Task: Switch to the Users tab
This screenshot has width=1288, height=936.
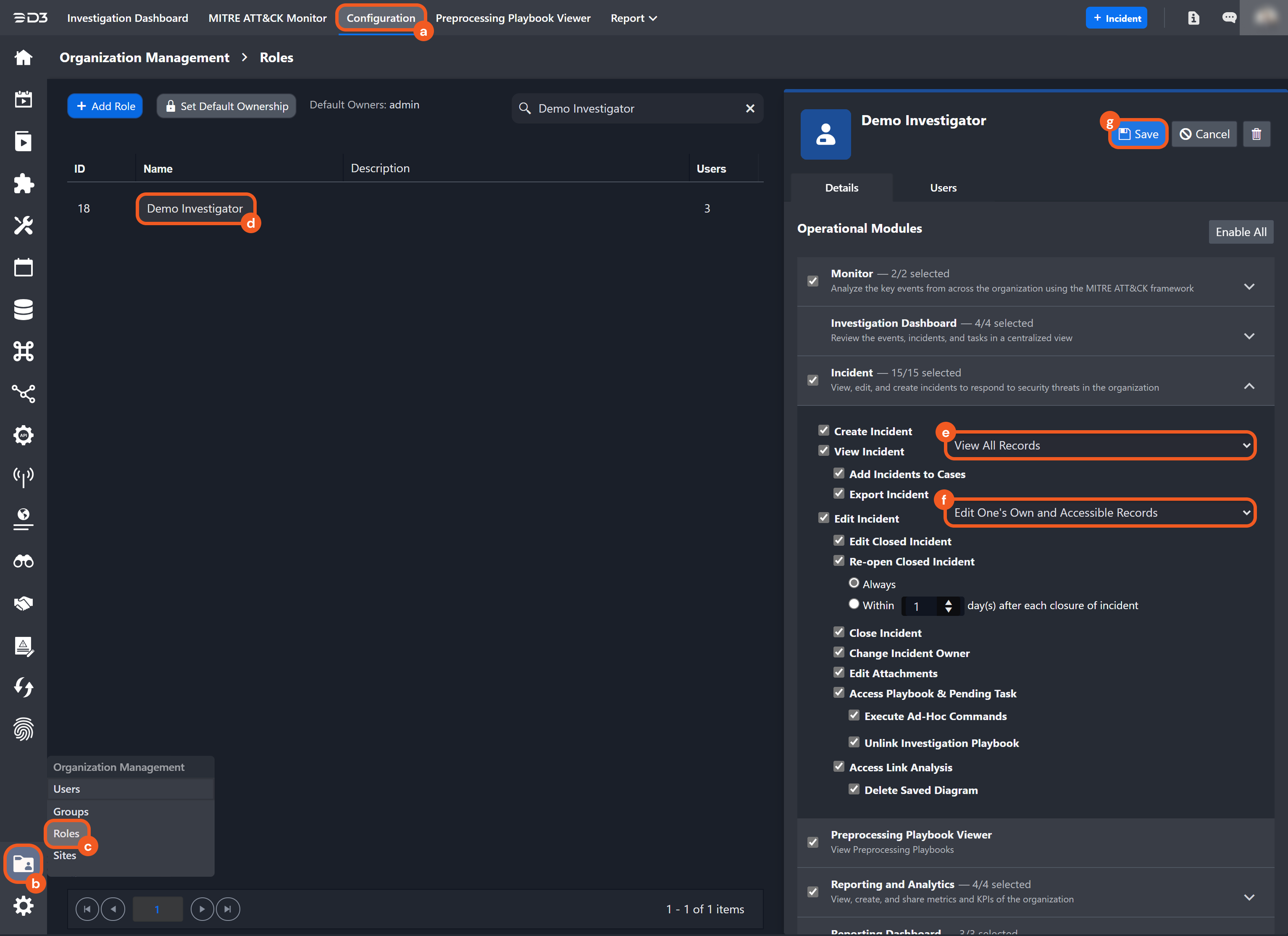Action: pyautogui.click(x=943, y=188)
